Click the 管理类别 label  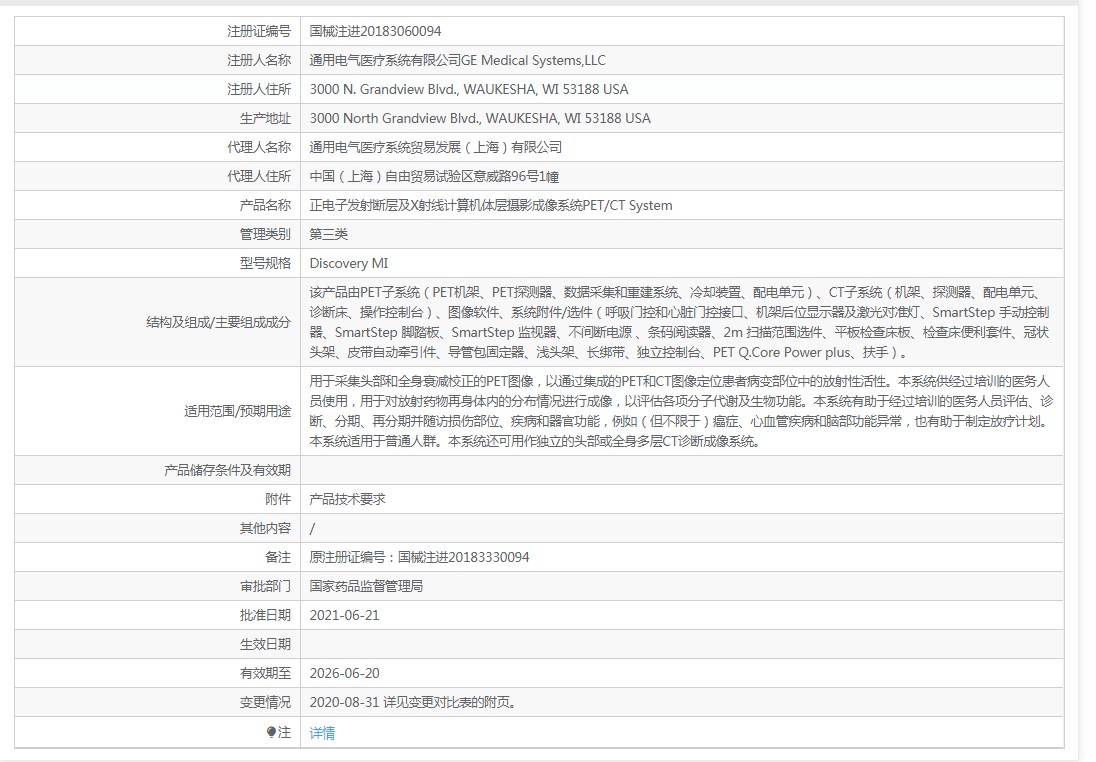coord(265,234)
